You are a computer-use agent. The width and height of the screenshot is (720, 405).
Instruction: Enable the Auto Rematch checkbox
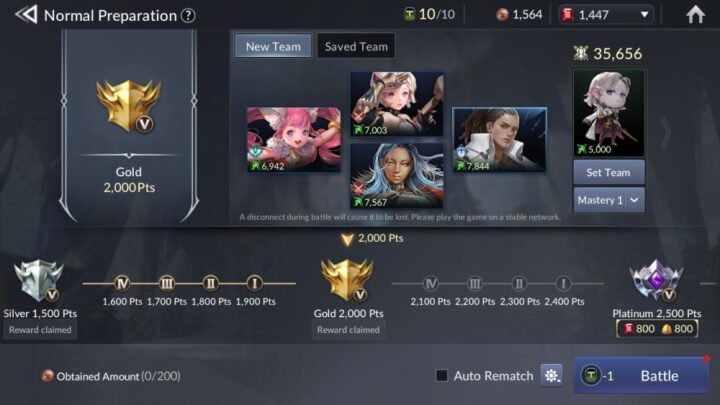click(x=442, y=376)
